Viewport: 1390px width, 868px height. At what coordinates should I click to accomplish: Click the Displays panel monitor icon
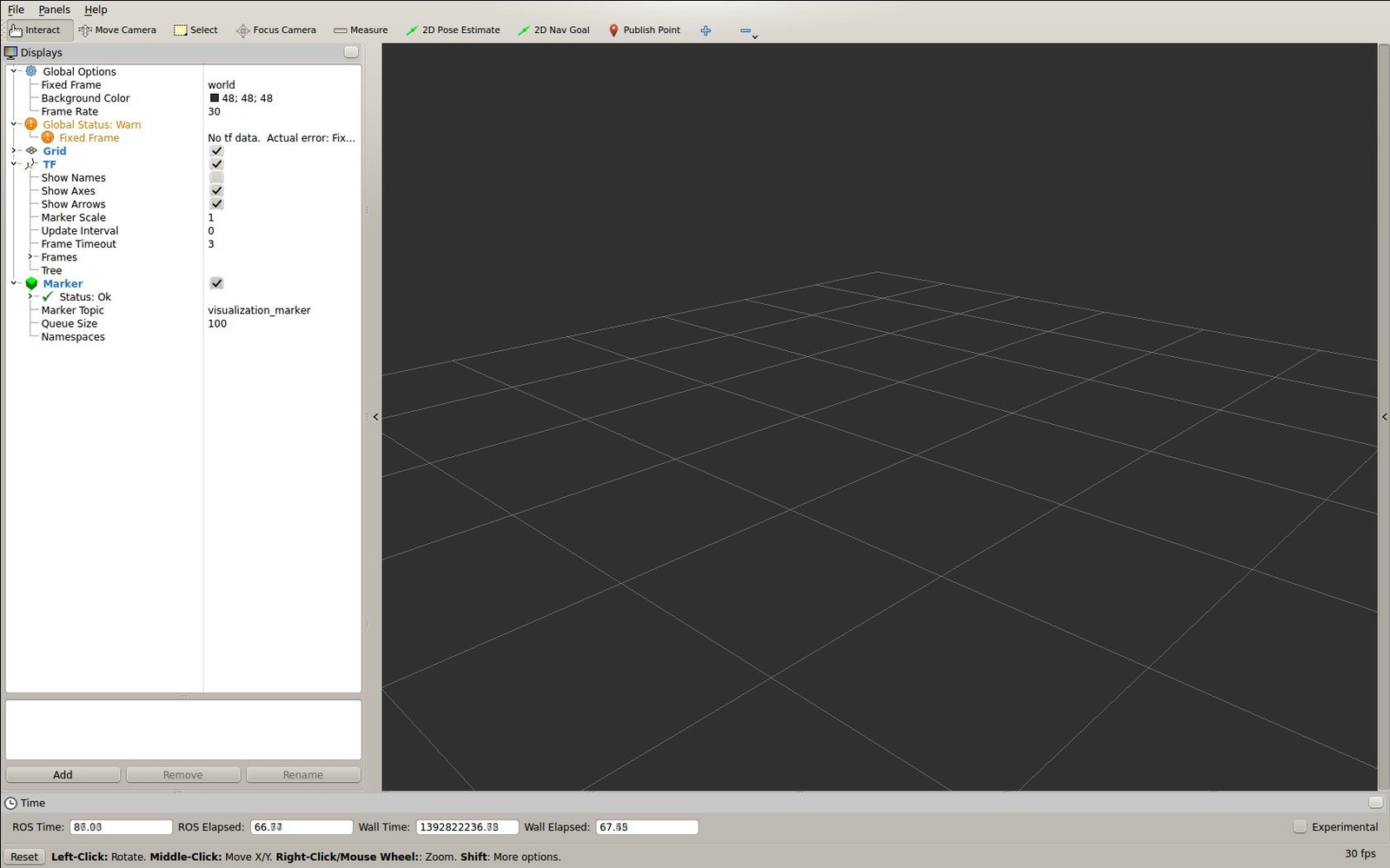[x=11, y=52]
